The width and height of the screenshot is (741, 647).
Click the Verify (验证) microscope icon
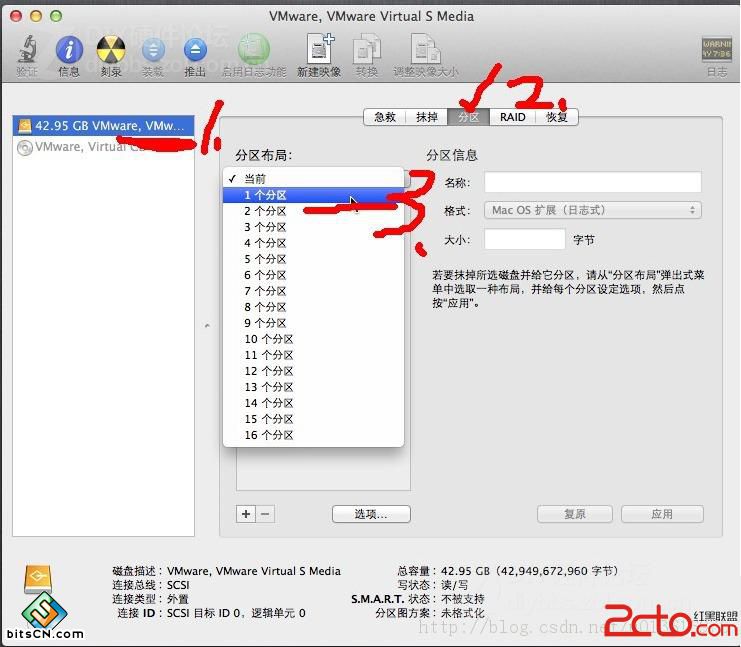click(27, 49)
